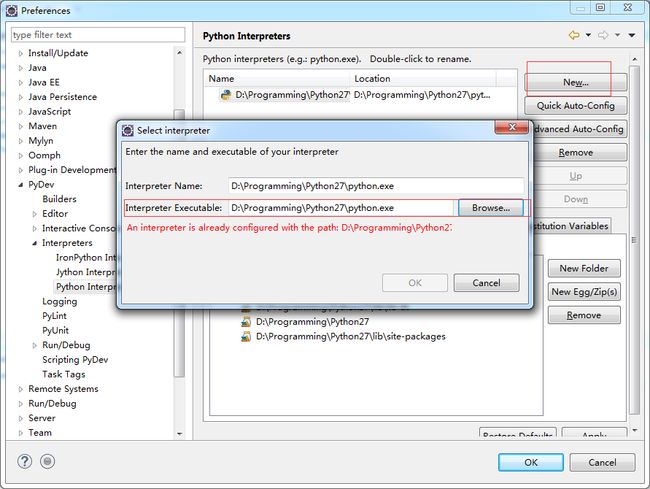Click the Interpreter Executable input field

341,208
